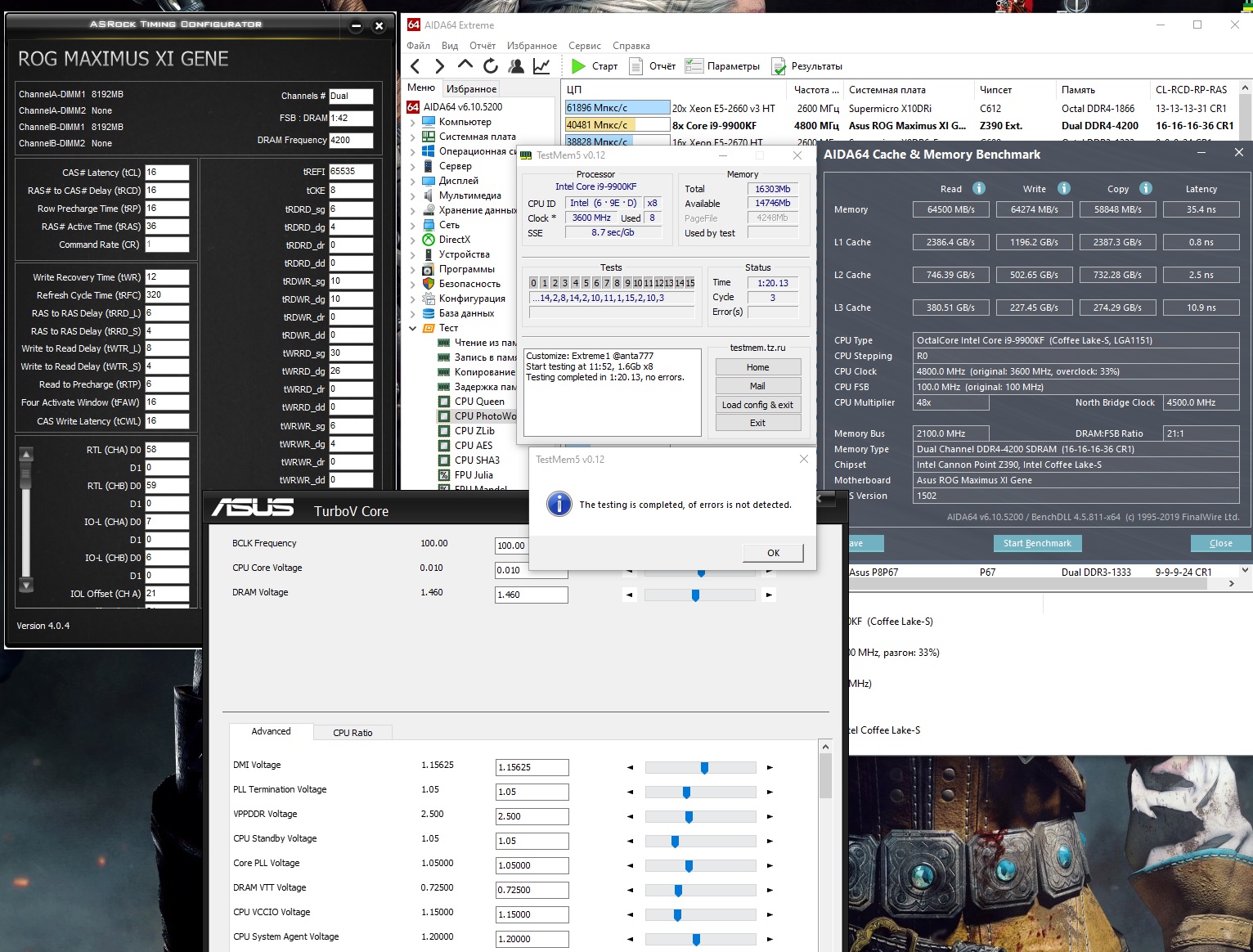Decrease PLL Termination Voltage with its left arrow
1253x952 pixels.
(x=630, y=792)
